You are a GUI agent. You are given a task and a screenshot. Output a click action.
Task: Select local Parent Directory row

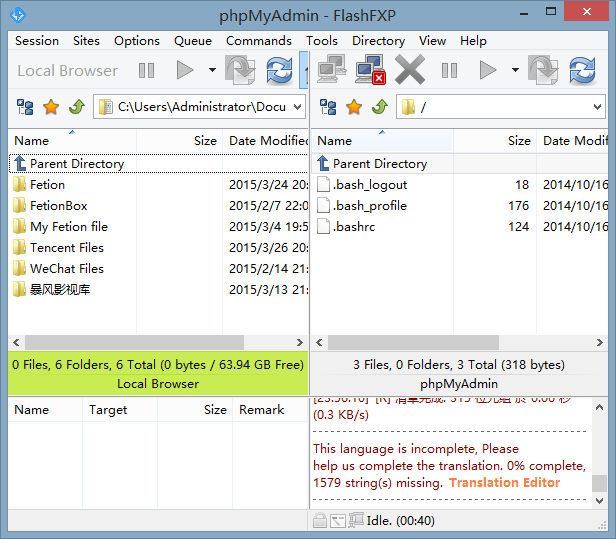coord(159,163)
